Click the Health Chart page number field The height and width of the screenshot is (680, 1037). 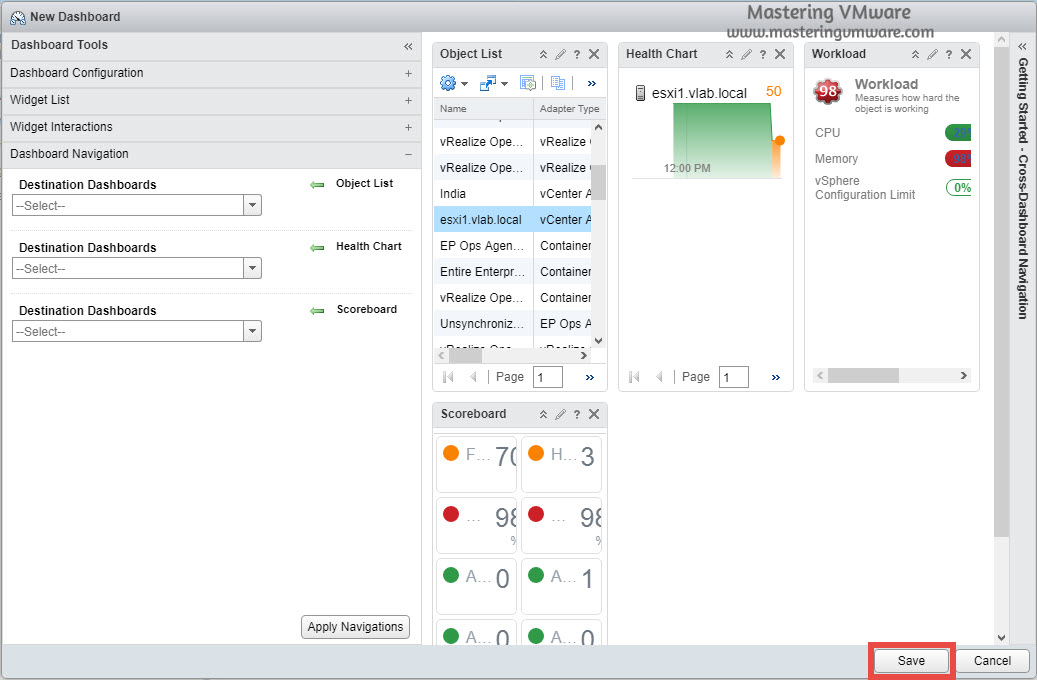(733, 377)
